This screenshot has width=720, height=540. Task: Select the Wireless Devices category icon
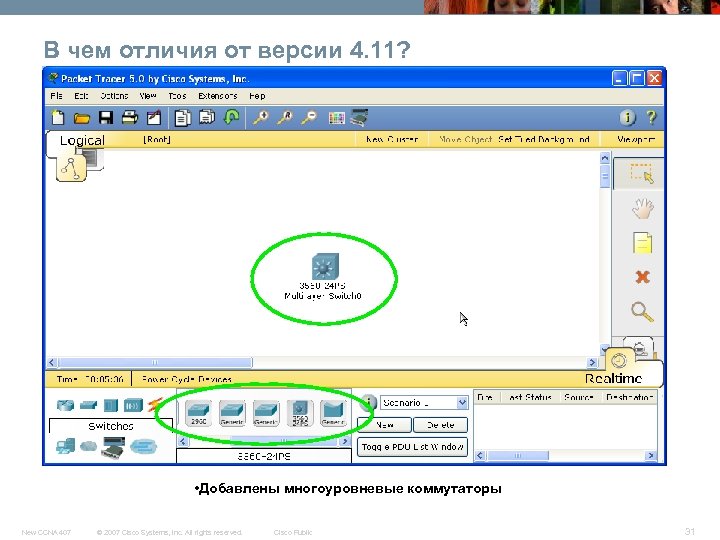pyautogui.click(x=133, y=405)
